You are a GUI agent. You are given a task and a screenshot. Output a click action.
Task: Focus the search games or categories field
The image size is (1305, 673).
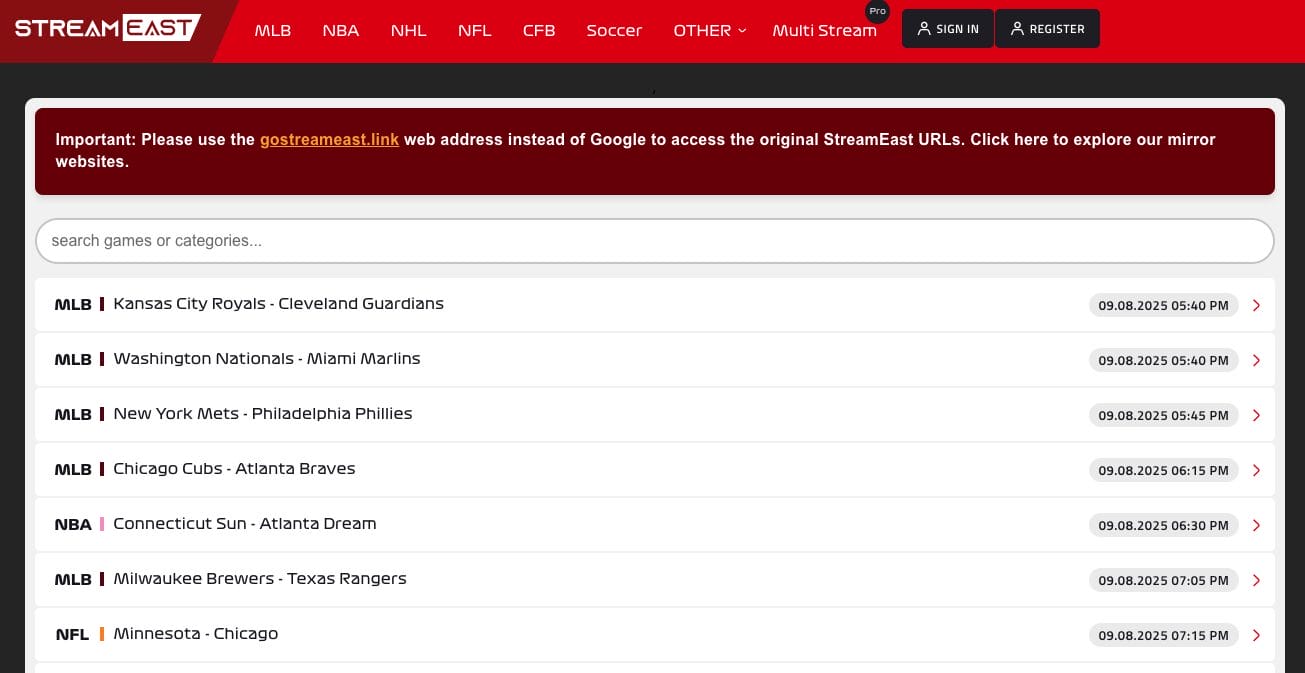654,241
